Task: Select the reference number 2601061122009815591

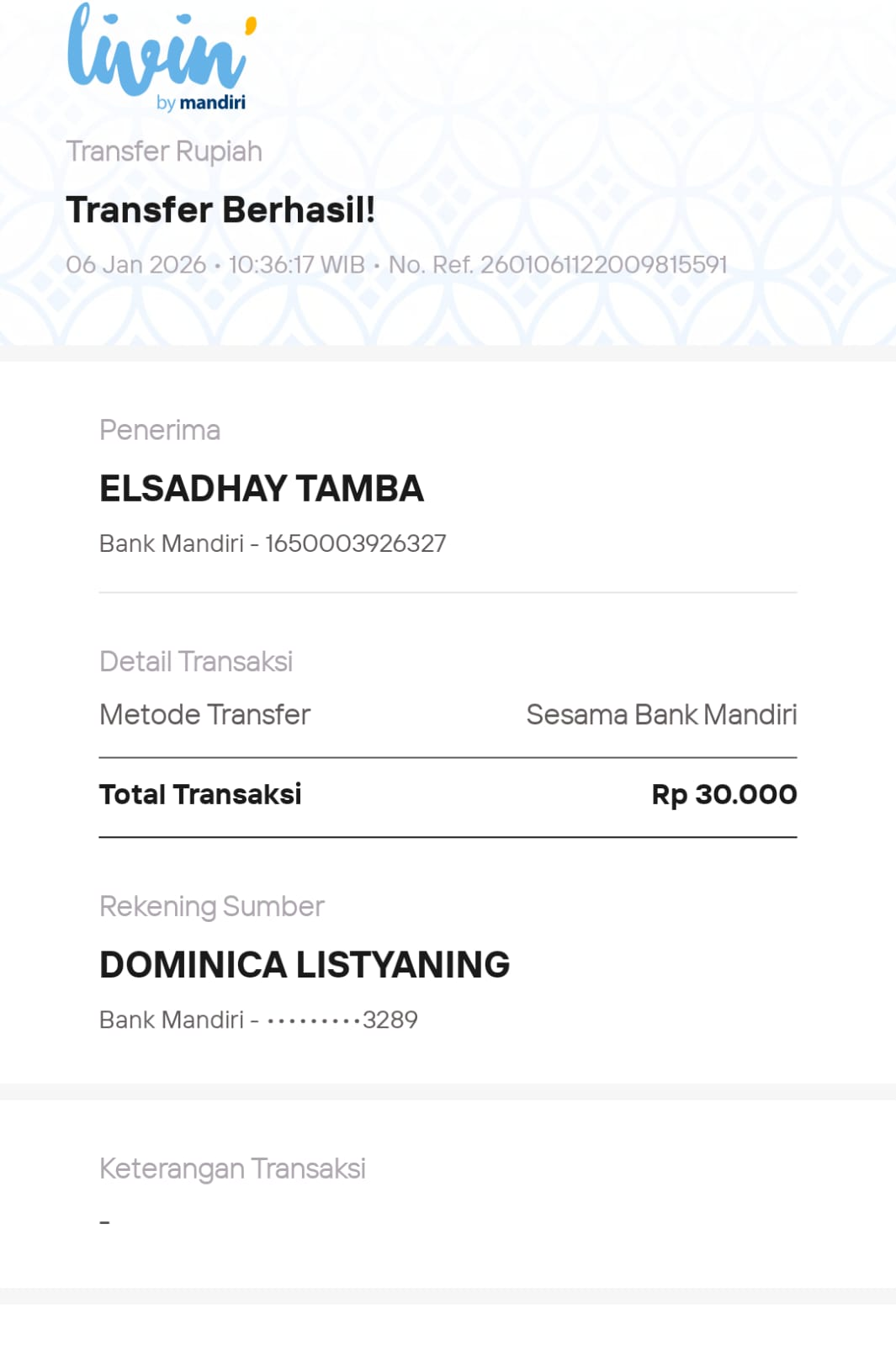Action: [602, 265]
